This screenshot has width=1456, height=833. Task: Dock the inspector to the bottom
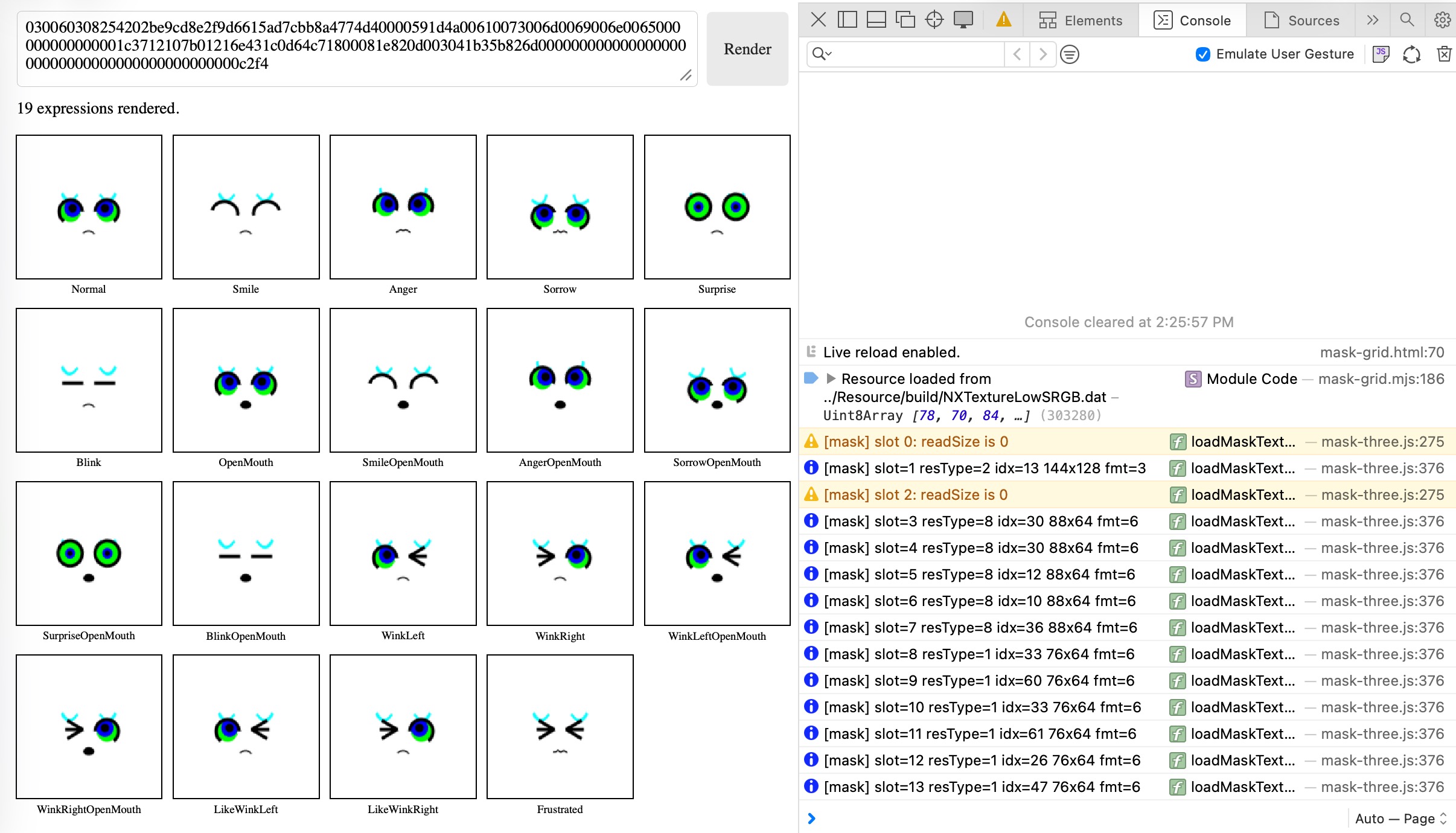[876, 20]
